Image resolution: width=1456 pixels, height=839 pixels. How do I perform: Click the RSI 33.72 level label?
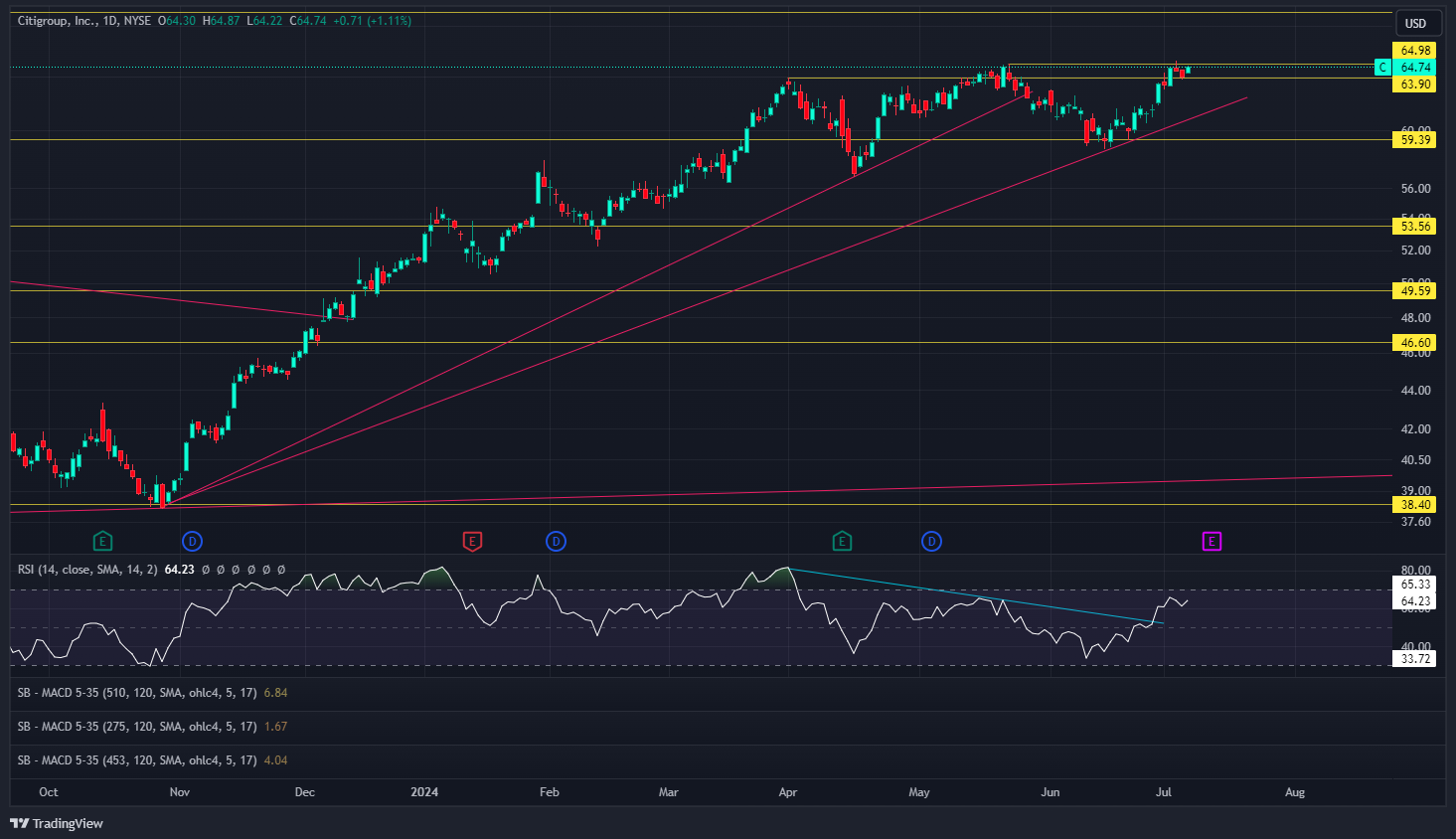click(1415, 659)
